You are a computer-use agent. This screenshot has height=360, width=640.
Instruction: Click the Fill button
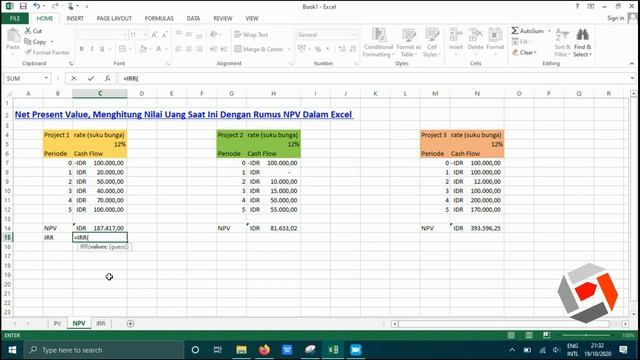[521, 42]
